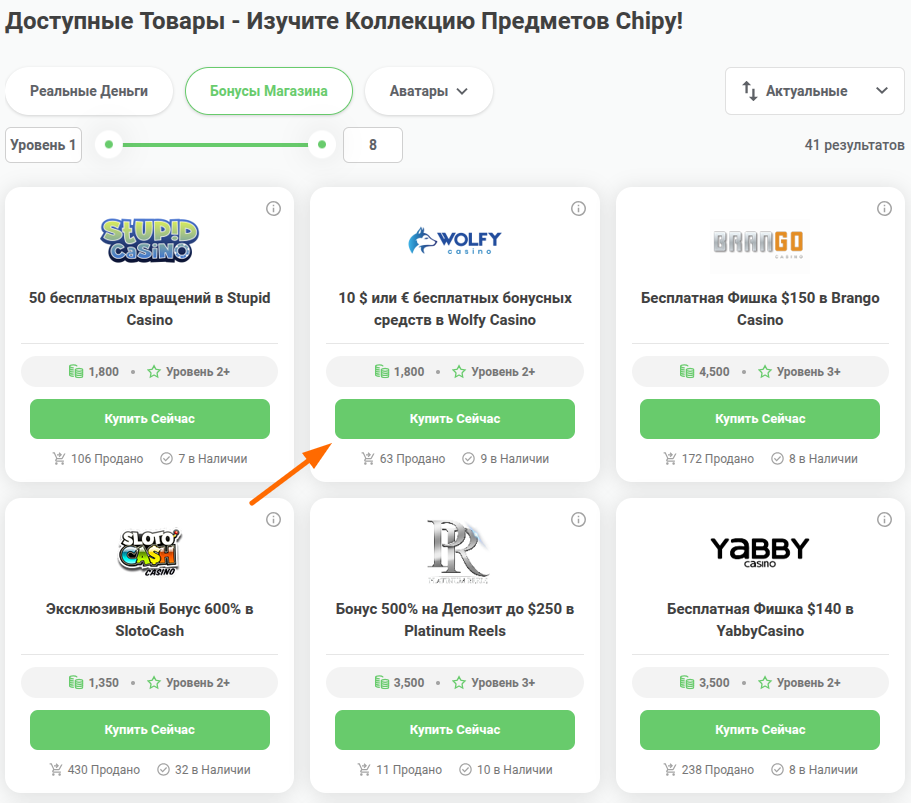Viewport: 911px width, 803px height.
Task: Buy YabbyCasino $140 free chip
Action: click(759, 730)
